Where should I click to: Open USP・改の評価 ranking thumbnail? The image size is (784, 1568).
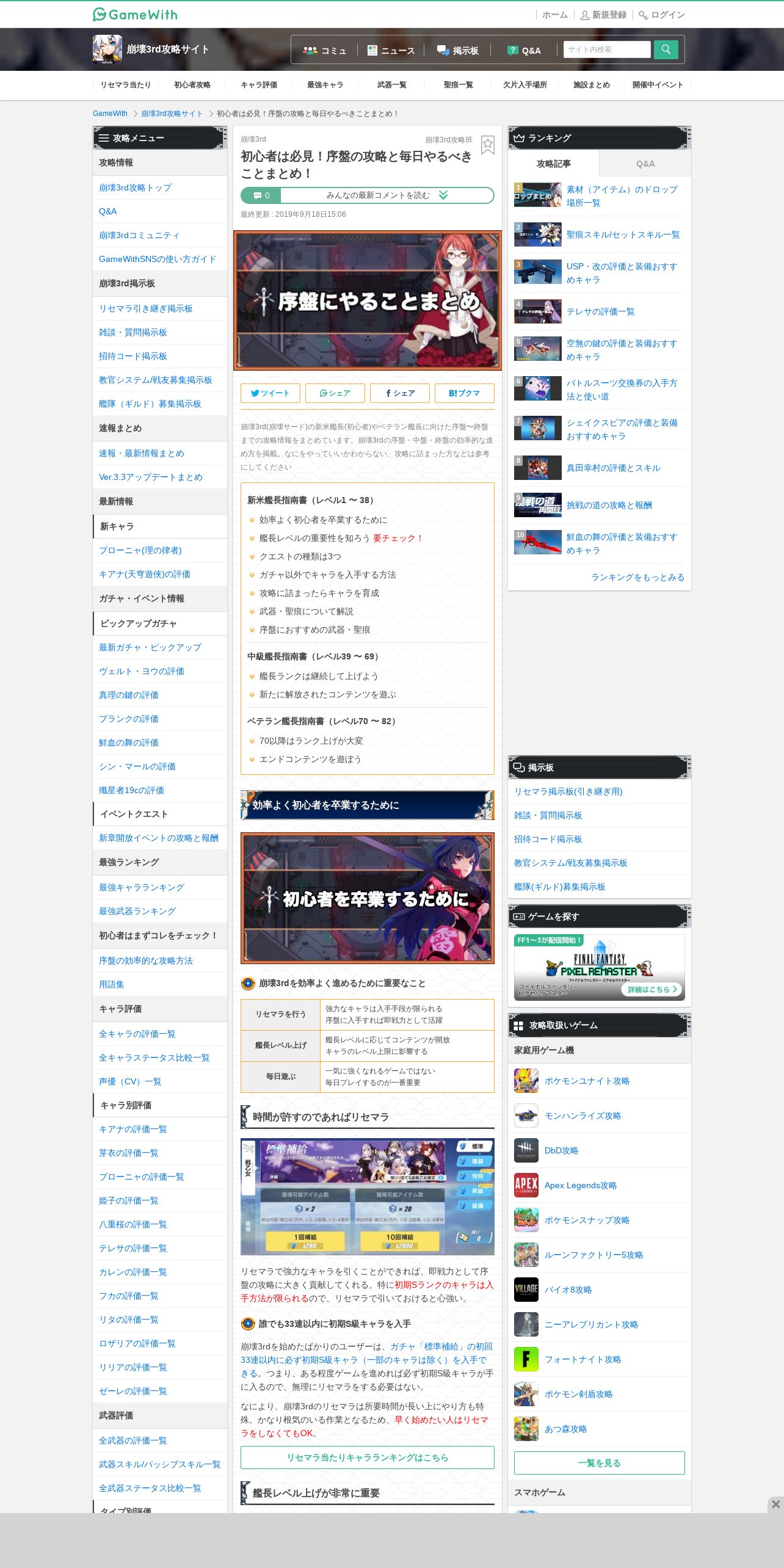pos(537,272)
